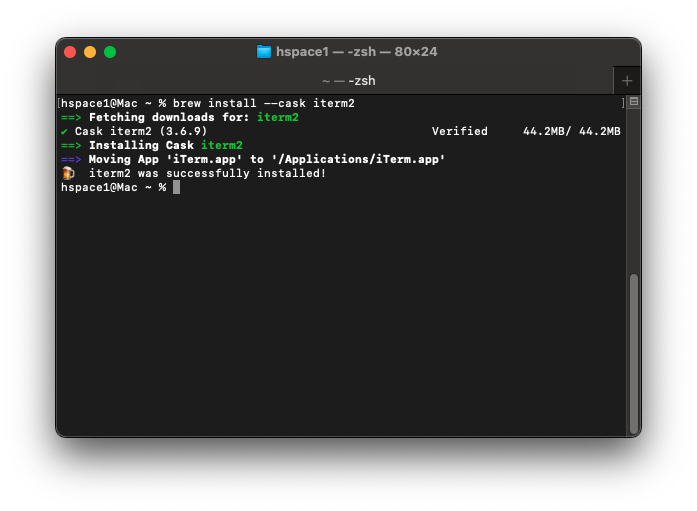This screenshot has width=697, height=511.
Task: Click the window title "hspace1 — -zsh — 80×24"
Action: pos(357,52)
